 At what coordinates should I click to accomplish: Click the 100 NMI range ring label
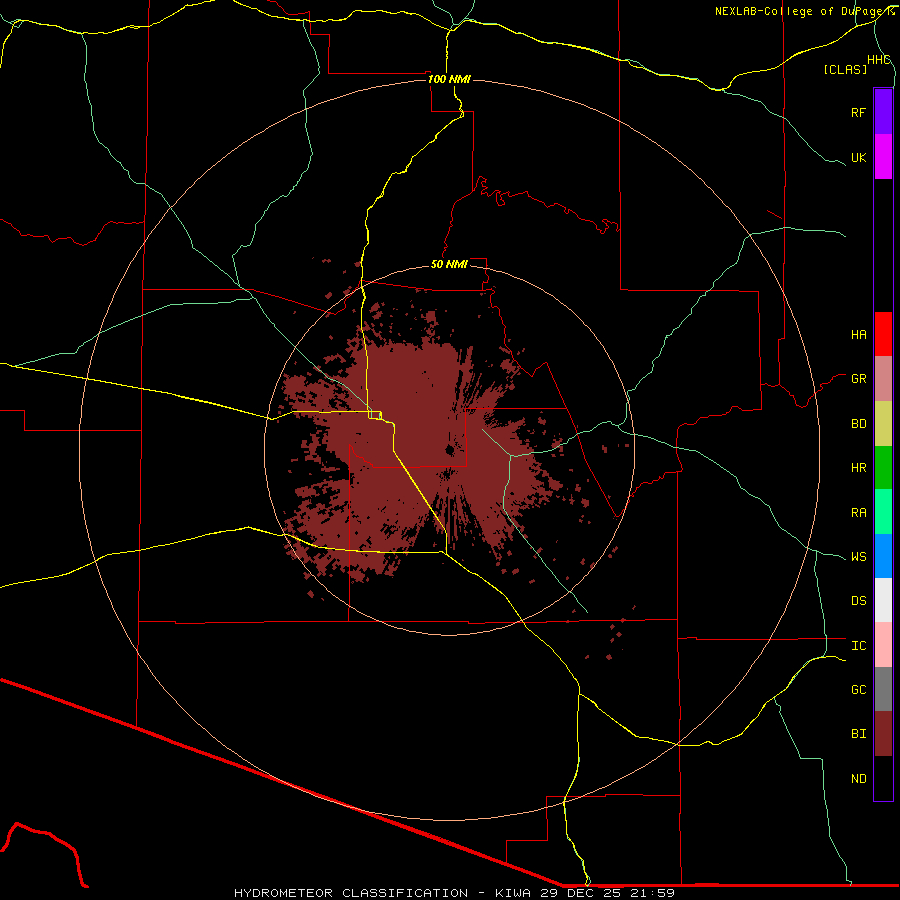click(449, 79)
